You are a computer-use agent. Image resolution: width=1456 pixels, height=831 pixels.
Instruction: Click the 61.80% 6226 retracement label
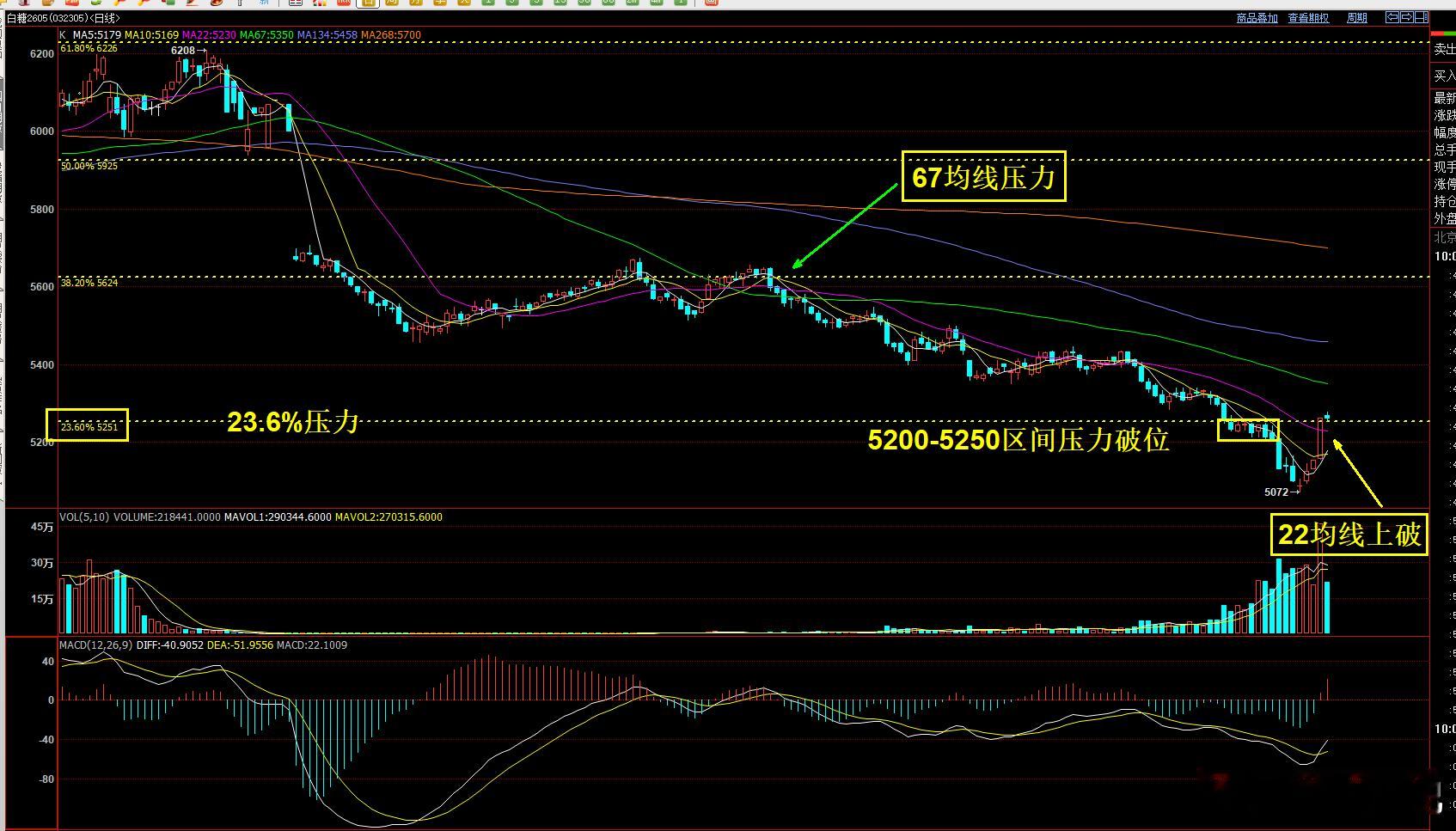[89, 48]
